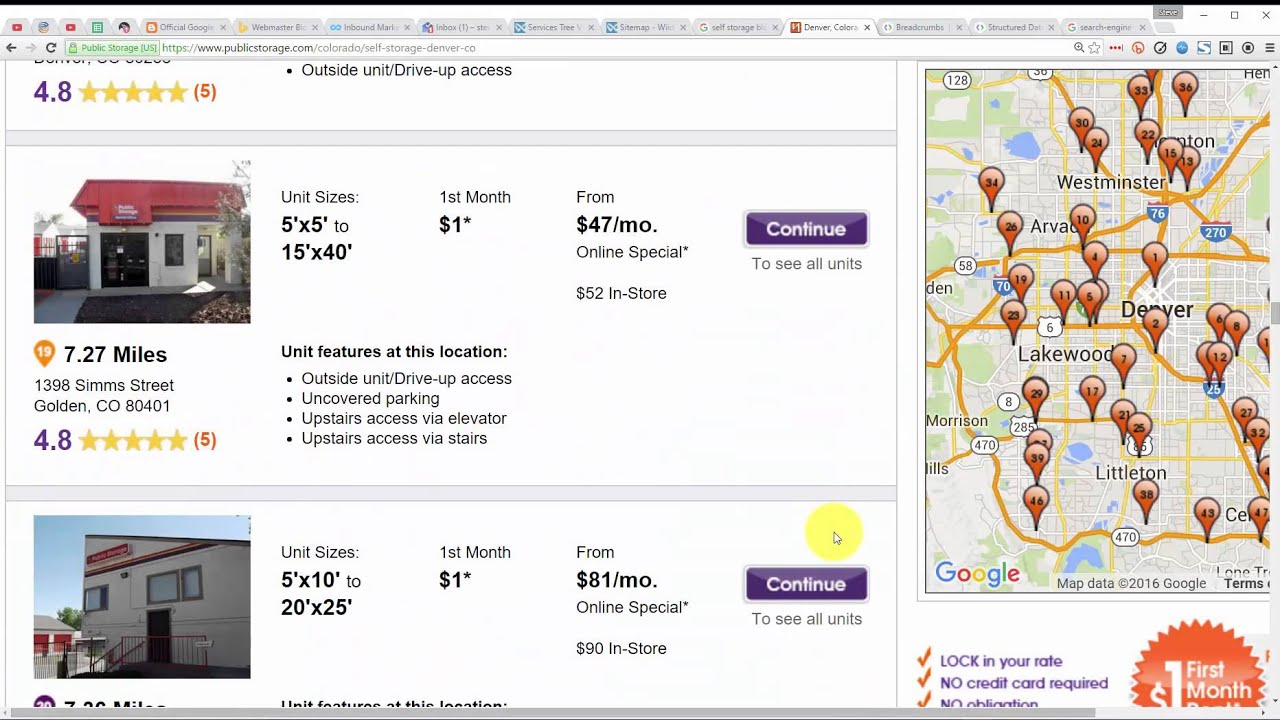1280x720 pixels.
Task: Switch to the Services Tree tab
Action: coord(553,27)
